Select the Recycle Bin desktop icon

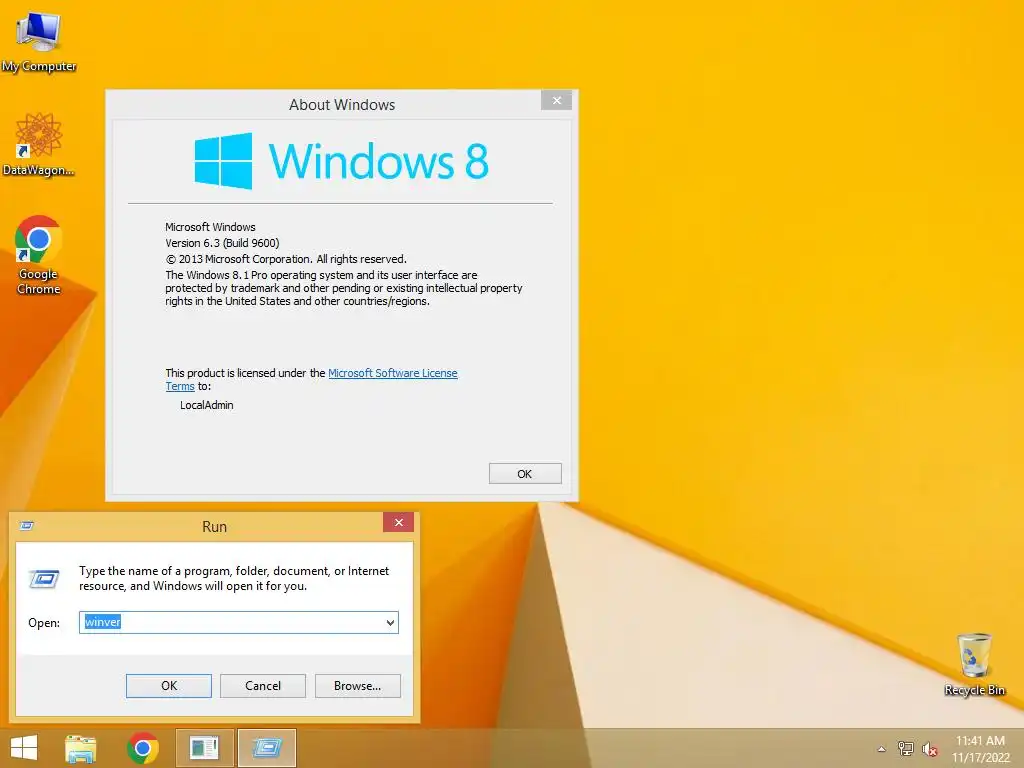pos(974,664)
